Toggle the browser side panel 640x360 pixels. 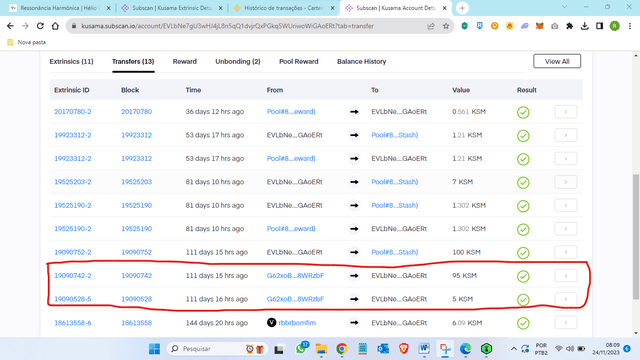tap(599, 26)
